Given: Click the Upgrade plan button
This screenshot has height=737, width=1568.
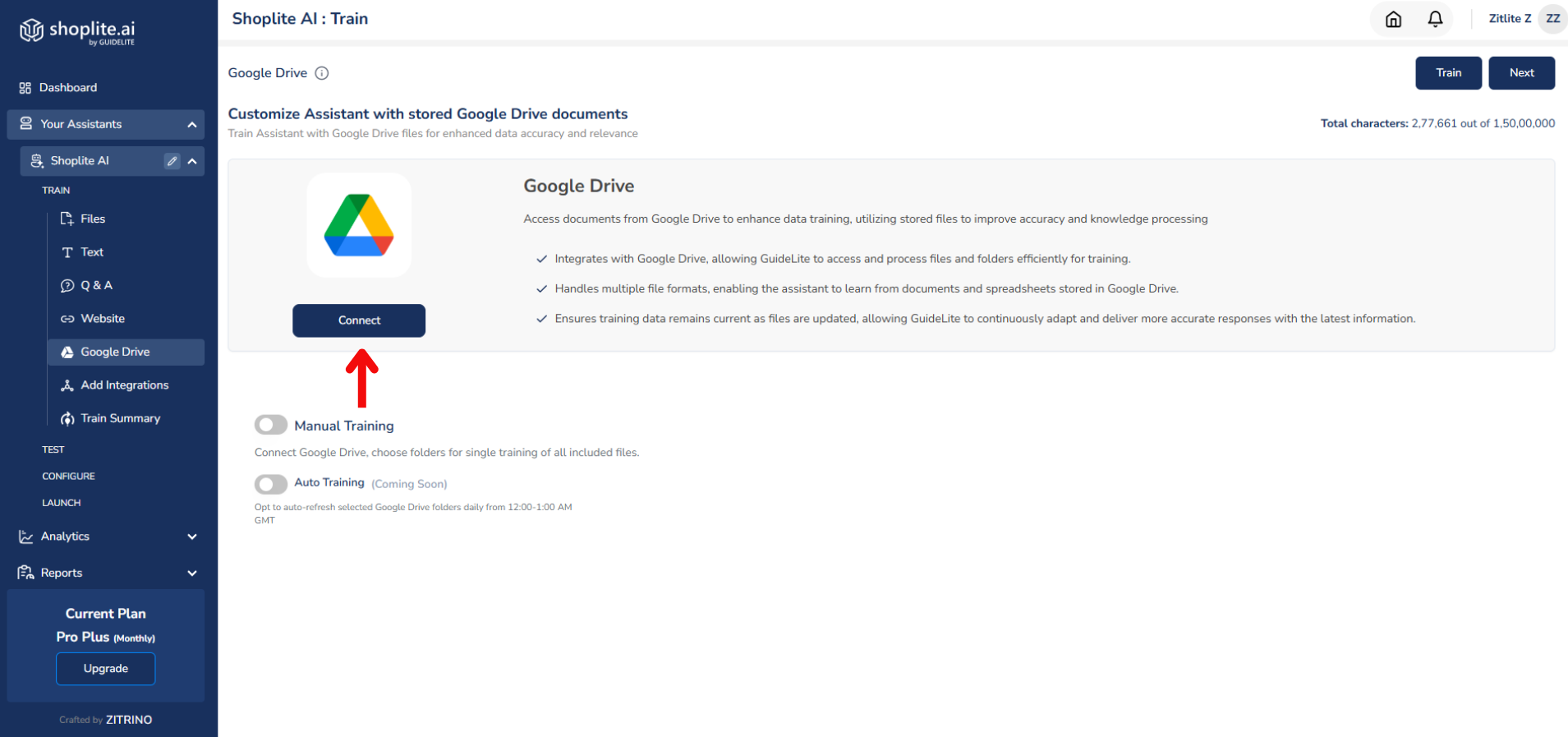Looking at the screenshot, I should [x=105, y=669].
